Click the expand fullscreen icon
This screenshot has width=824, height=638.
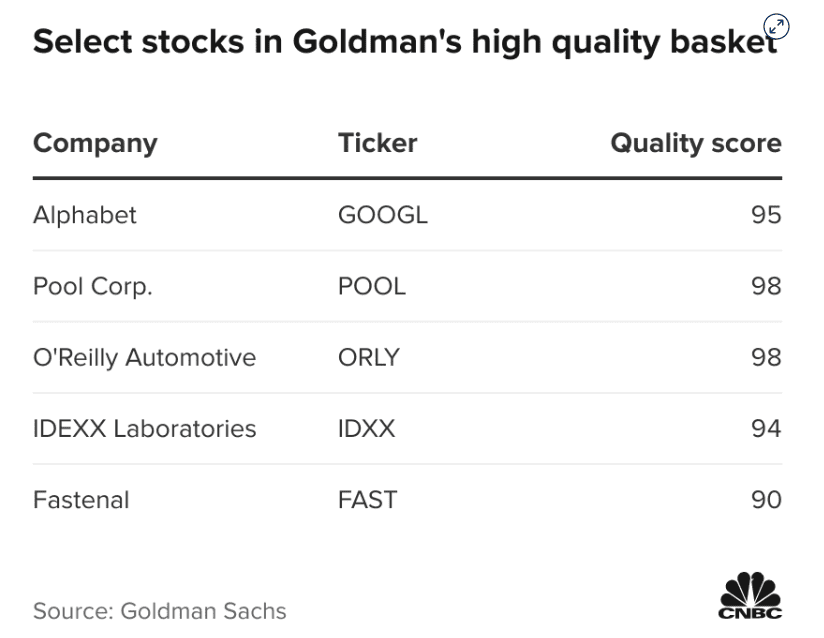pyautogui.click(x=776, y=27)
